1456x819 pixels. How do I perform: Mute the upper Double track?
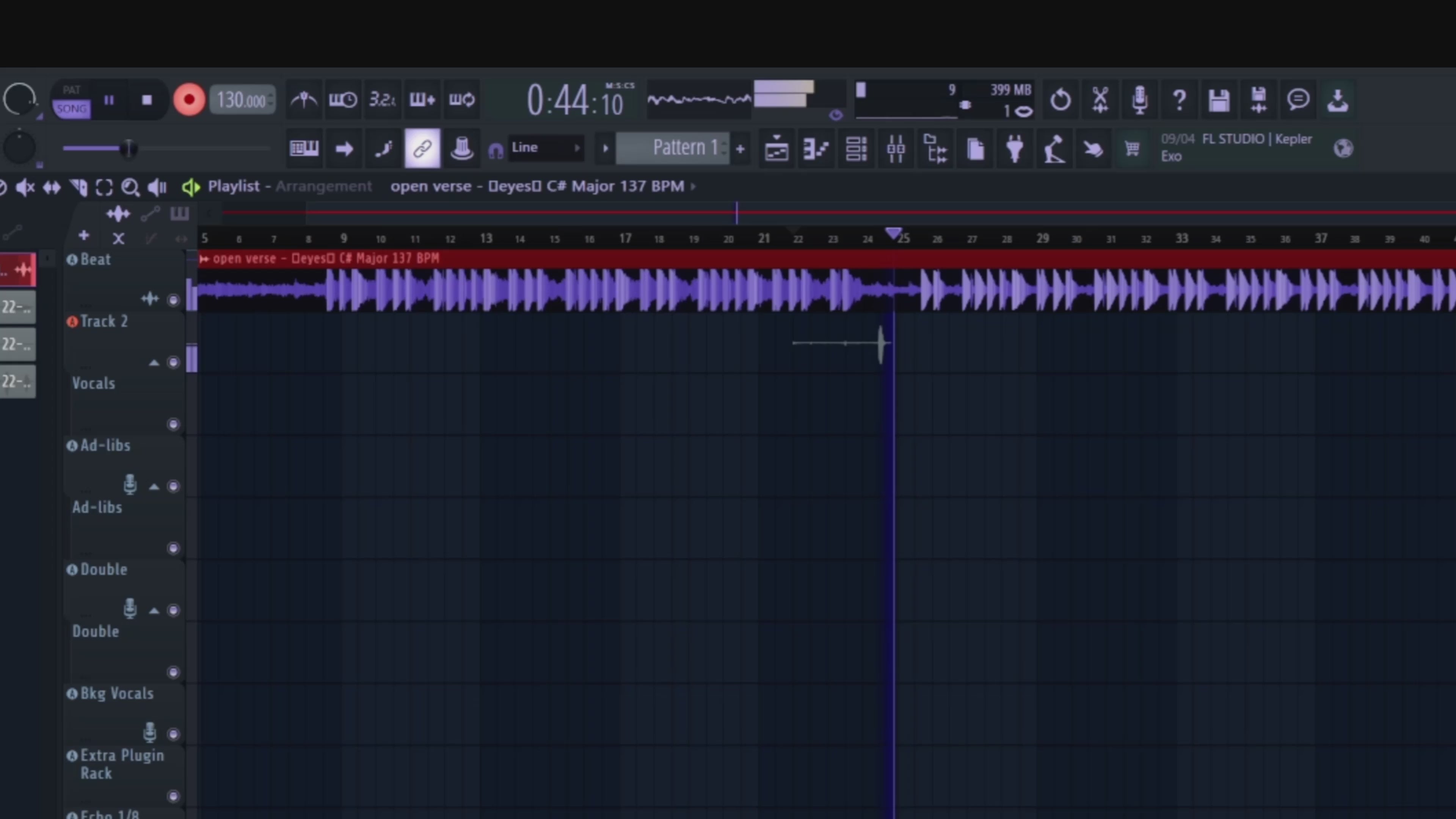[x=174, y=610]
